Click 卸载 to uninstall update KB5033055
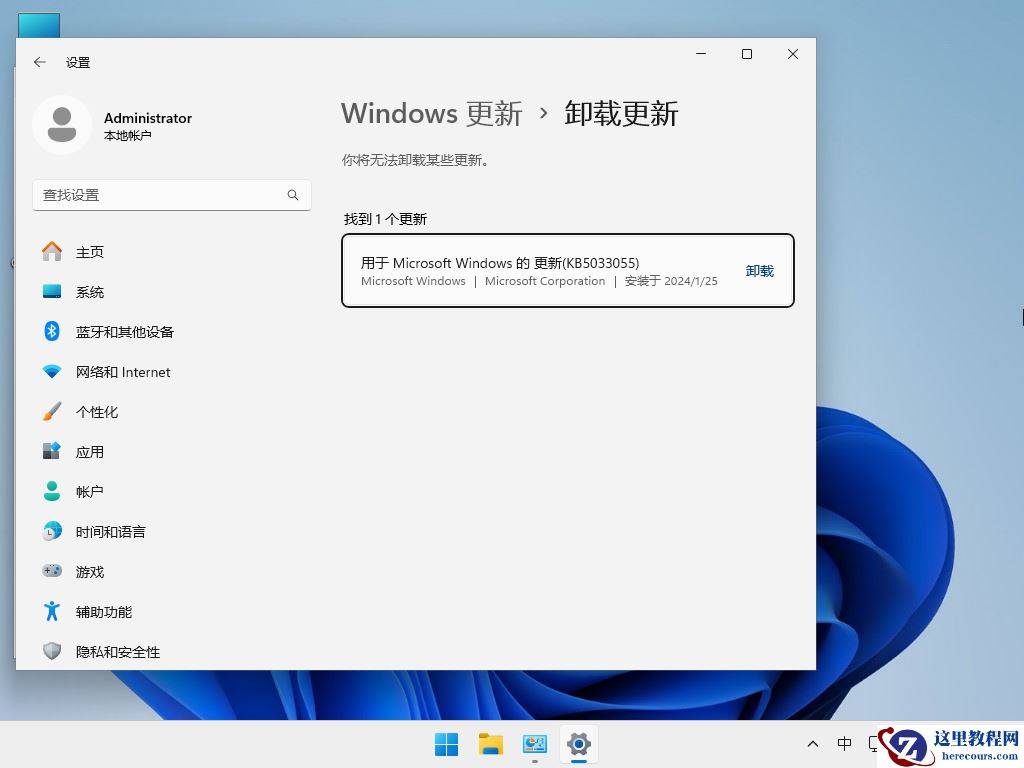This screenshot has width=1024, height=768. [759, 270]
